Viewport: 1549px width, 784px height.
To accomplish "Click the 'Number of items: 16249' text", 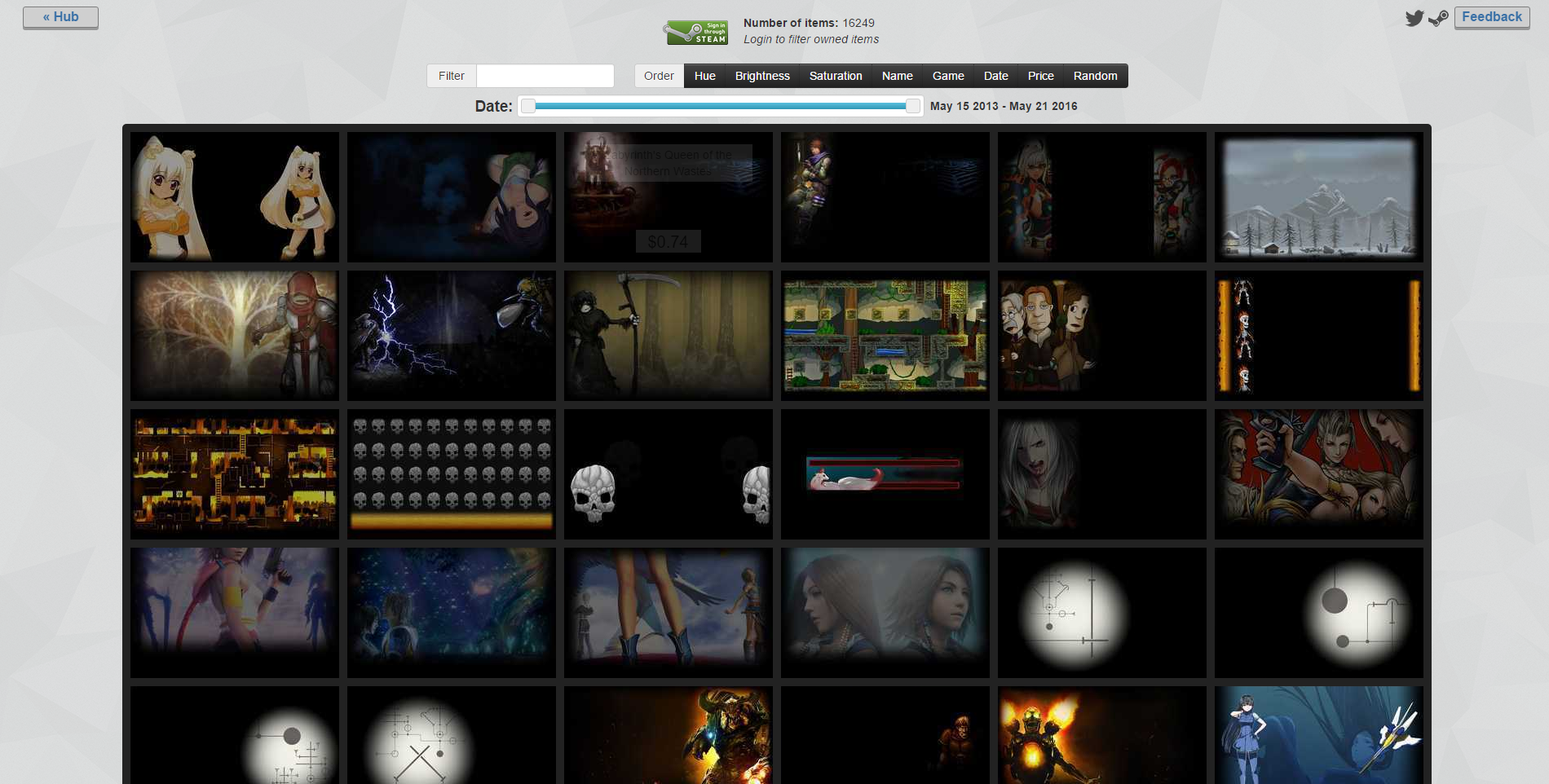I will click(809, 23).
